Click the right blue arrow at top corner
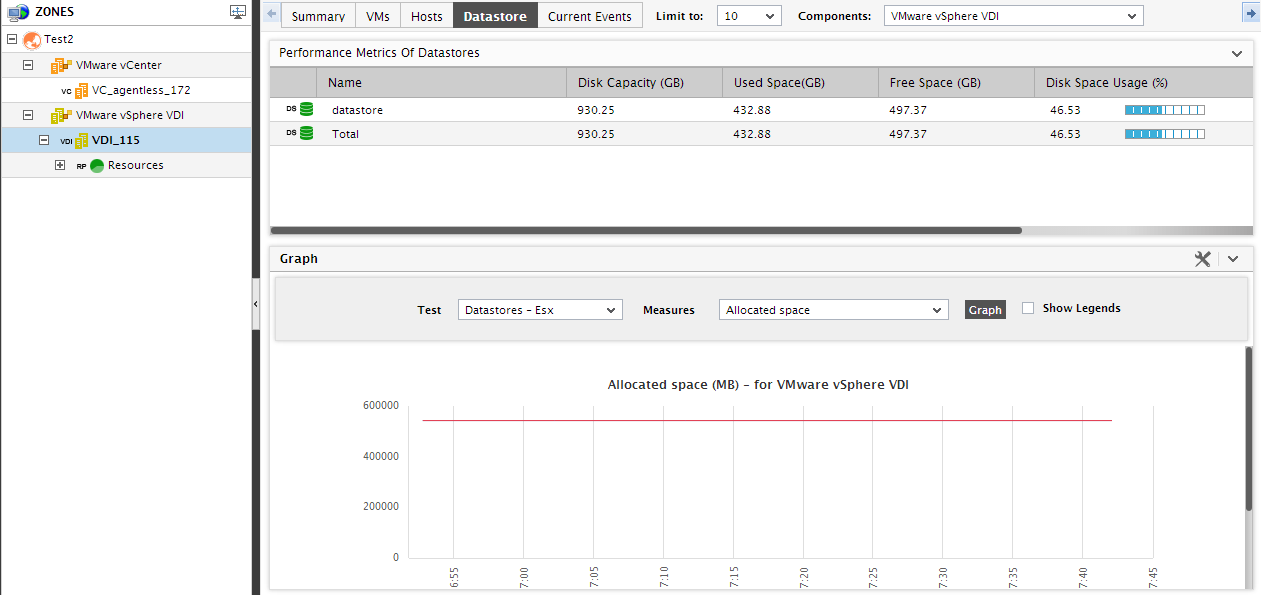This screenshot has width=1261, height=595. [x=1250, y=13]
